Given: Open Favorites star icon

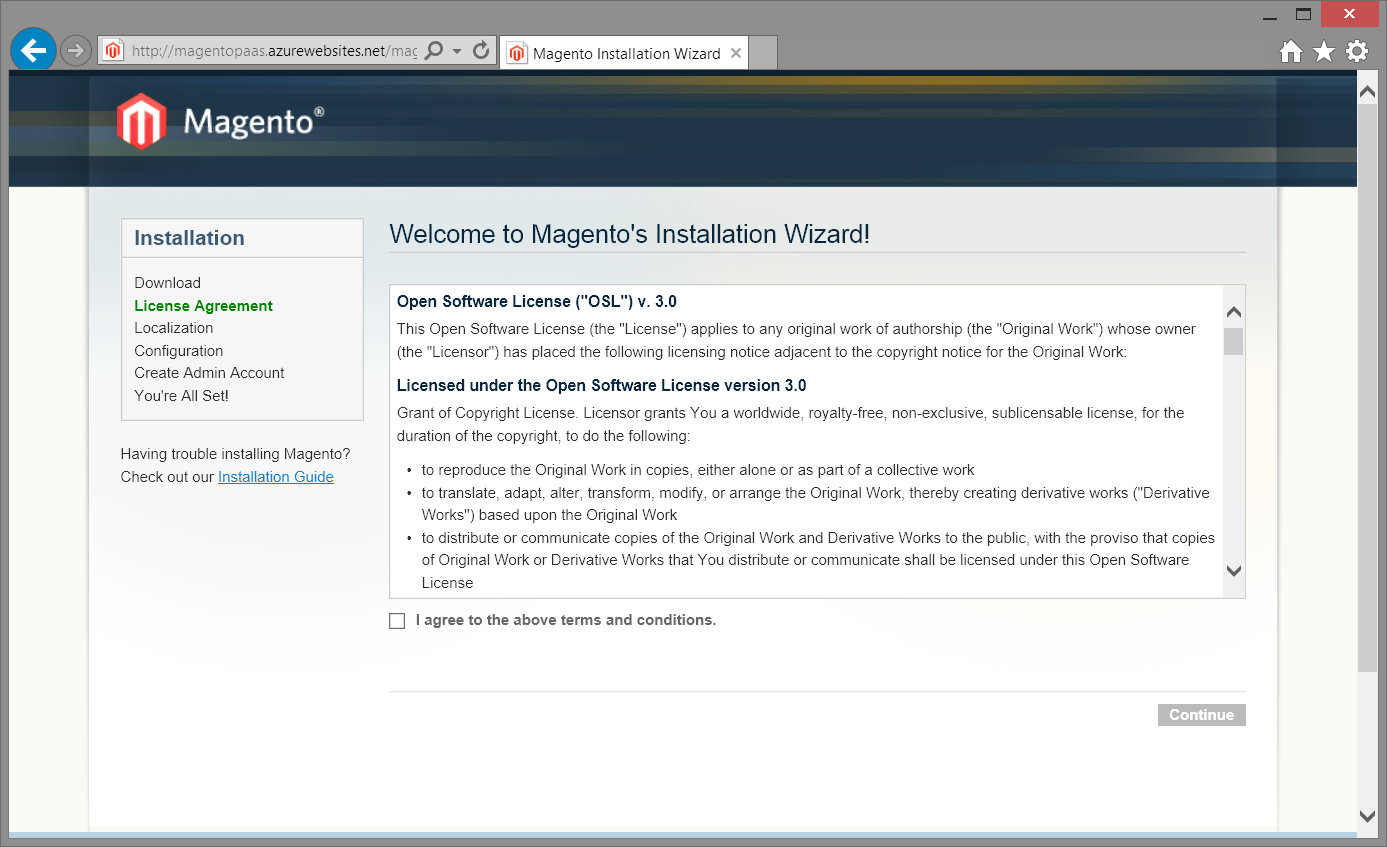Looking at the screenshot, I should [x=1324, y=51].
